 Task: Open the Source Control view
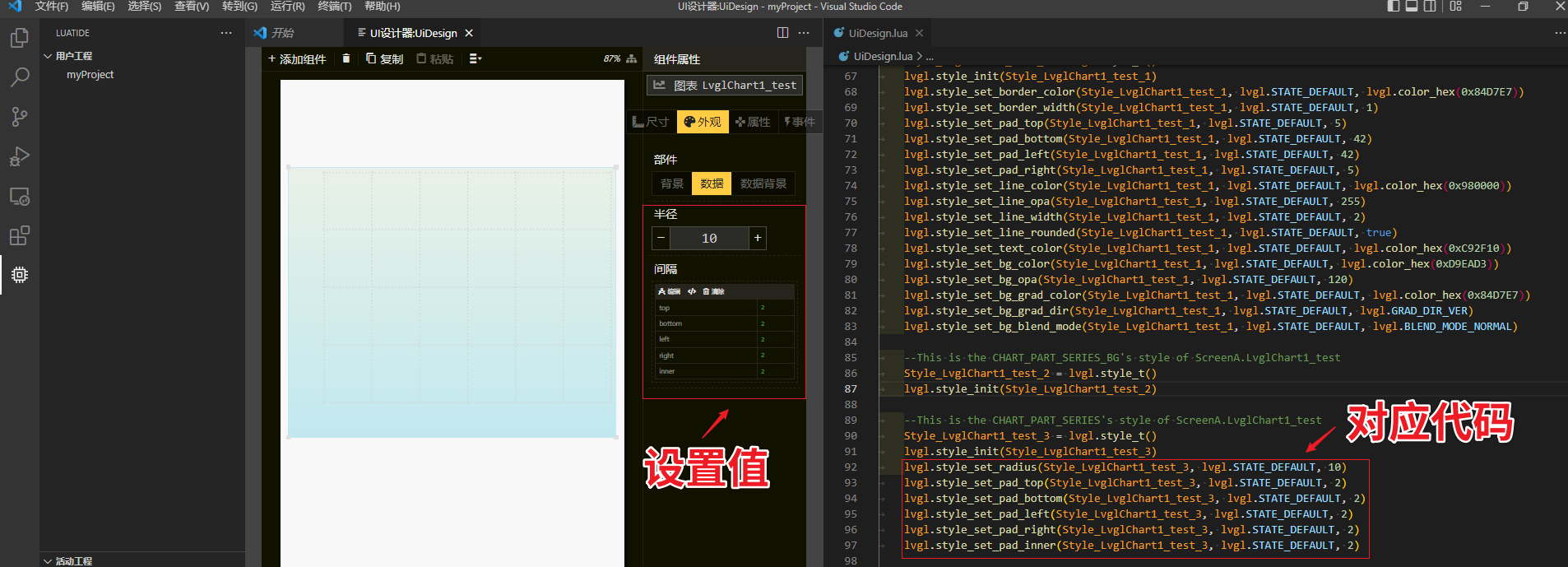pyautogui.click(x=19, y=117)
